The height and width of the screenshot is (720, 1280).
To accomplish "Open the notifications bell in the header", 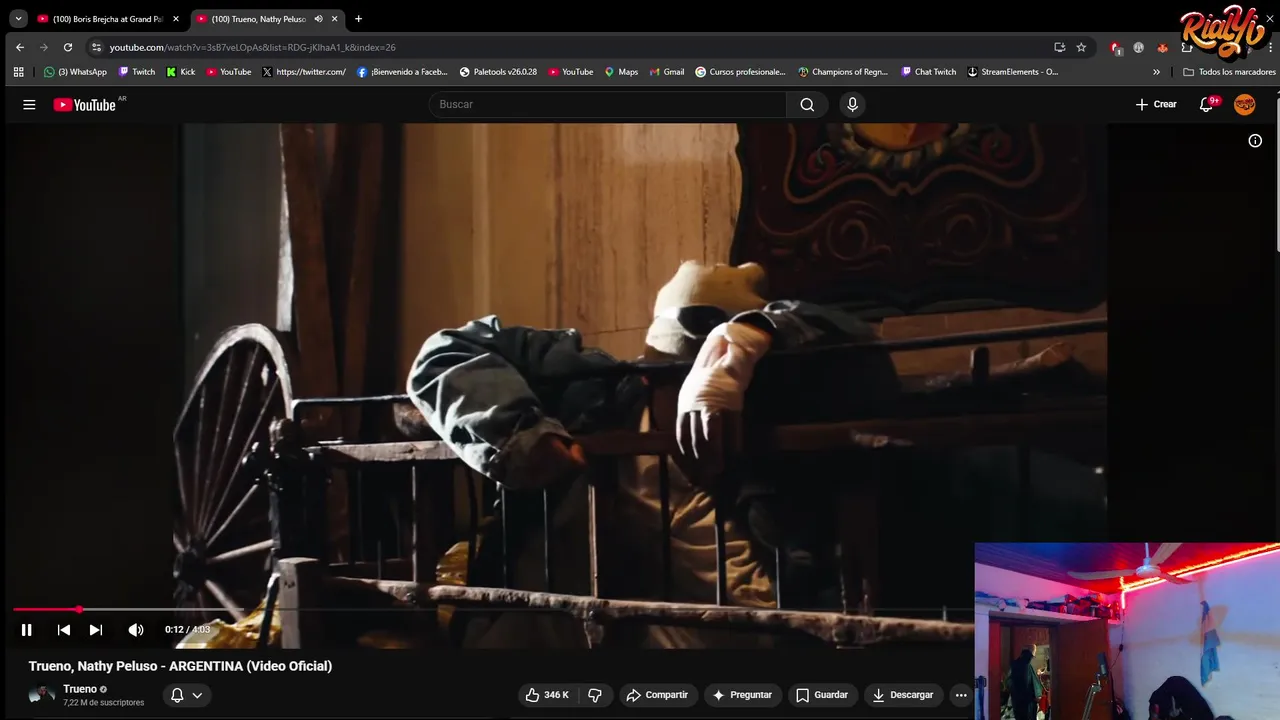I will click(1207, 104).
